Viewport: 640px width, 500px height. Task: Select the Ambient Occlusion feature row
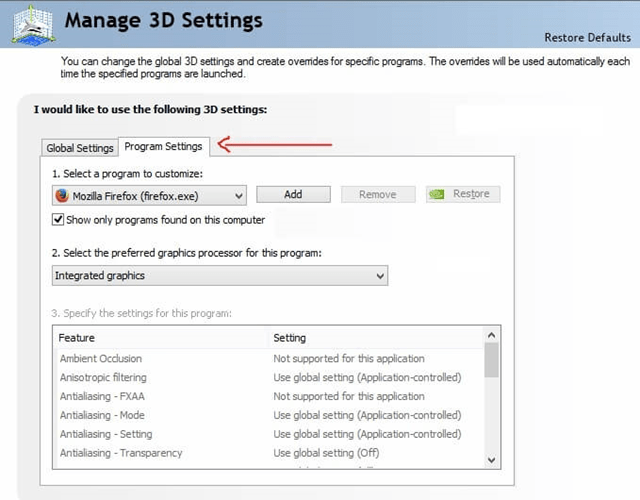(x=101, y=358)
